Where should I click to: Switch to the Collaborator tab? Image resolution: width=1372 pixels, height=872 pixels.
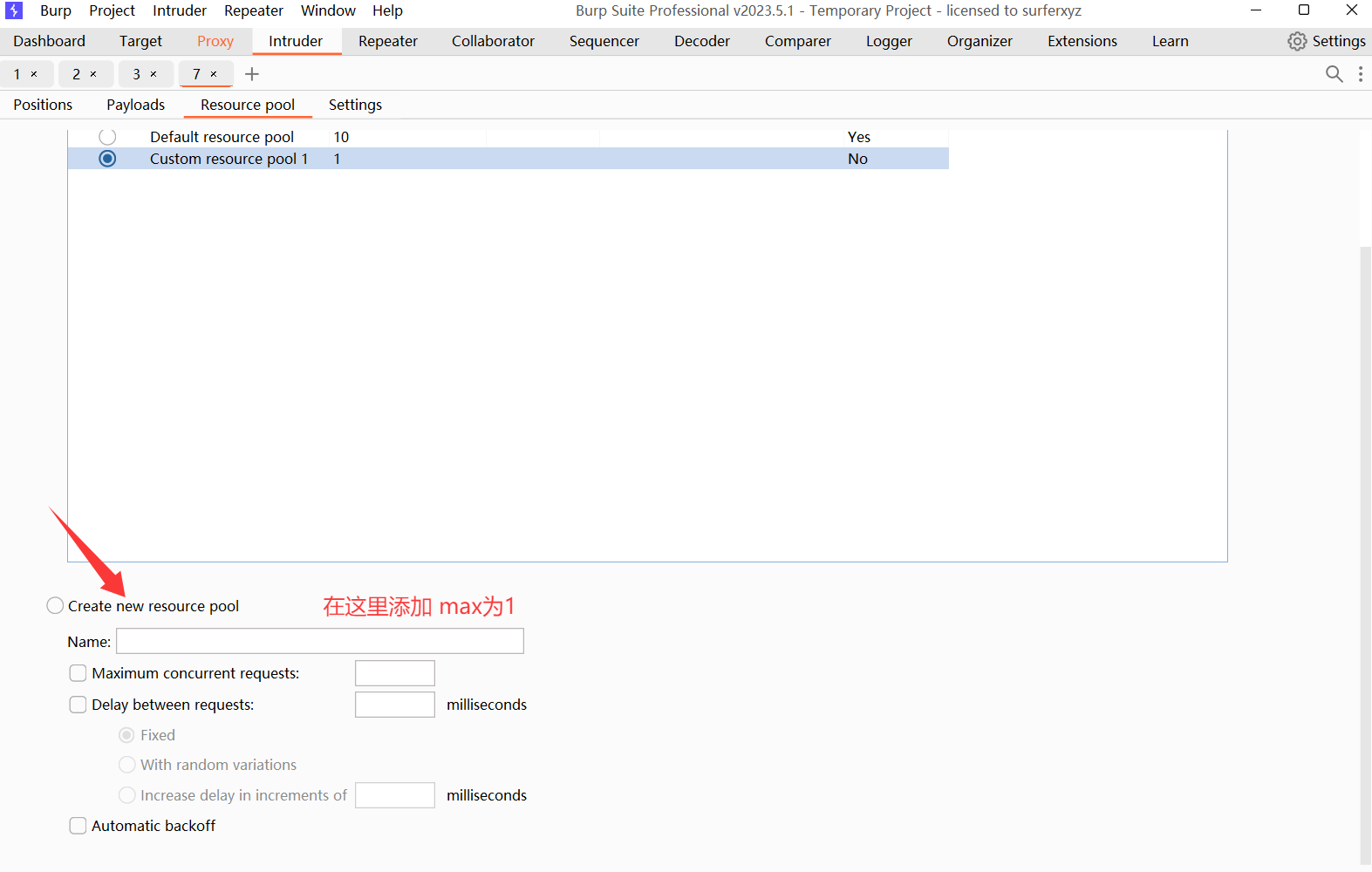point(493,41)
